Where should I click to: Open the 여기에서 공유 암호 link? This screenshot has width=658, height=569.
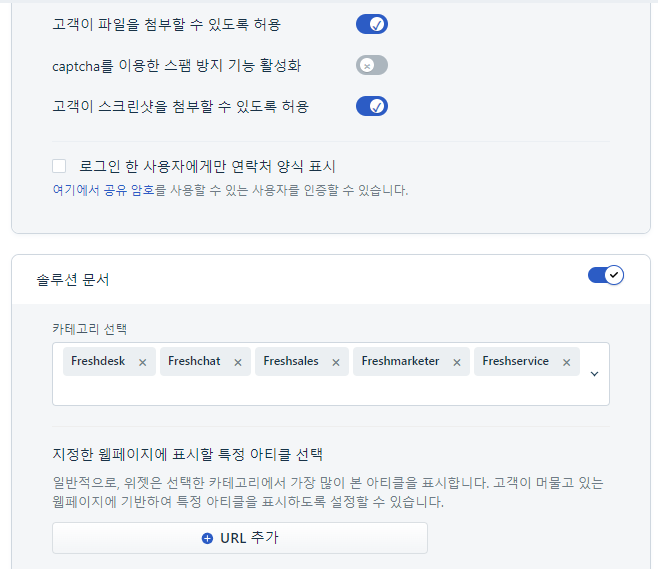(103, 190)
